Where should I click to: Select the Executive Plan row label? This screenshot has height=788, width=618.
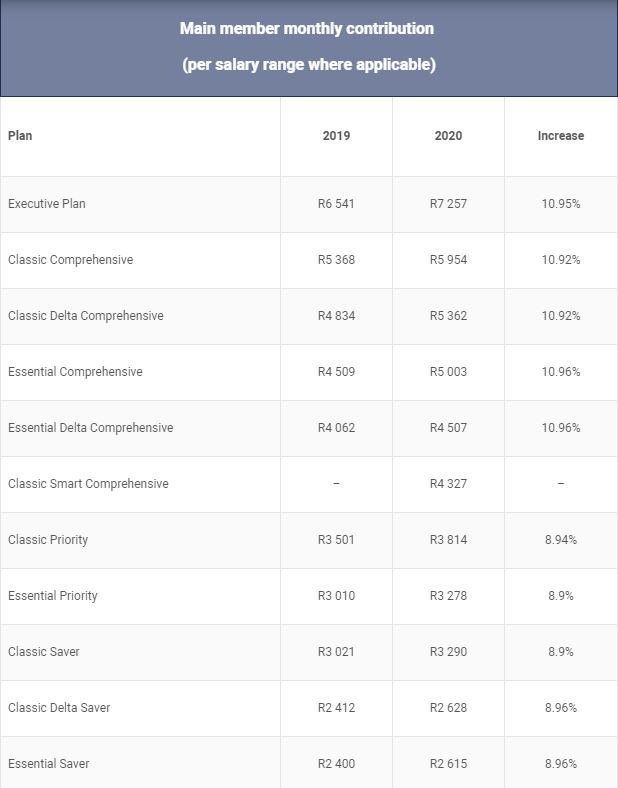(x=47, y=204)
